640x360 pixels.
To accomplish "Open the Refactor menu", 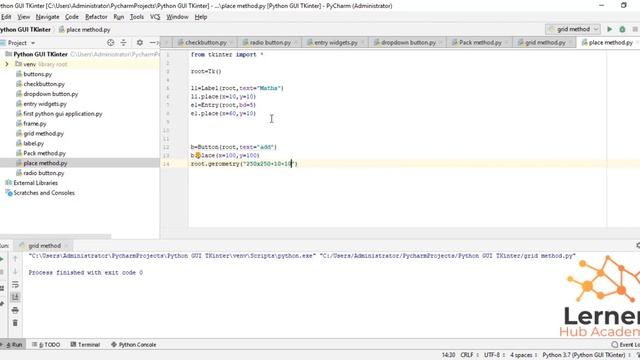I will tap(96, 17).
